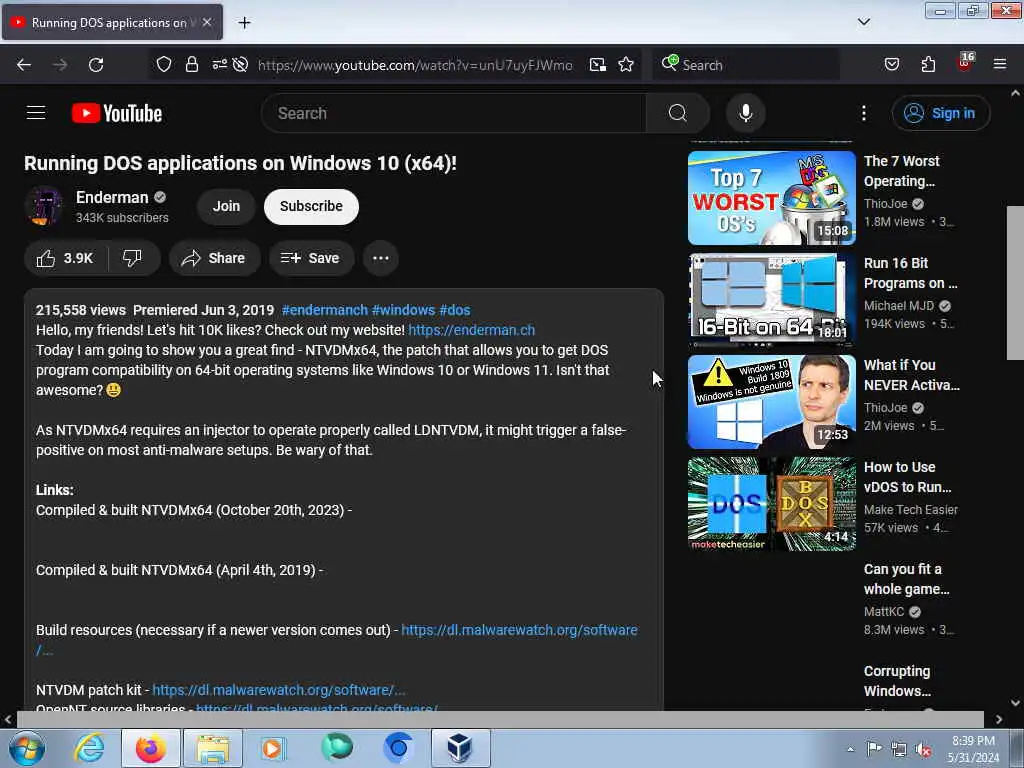This screenshot has width=1024, height=768.
Task: Open more actions ellipsis under video
Action: 381,258
